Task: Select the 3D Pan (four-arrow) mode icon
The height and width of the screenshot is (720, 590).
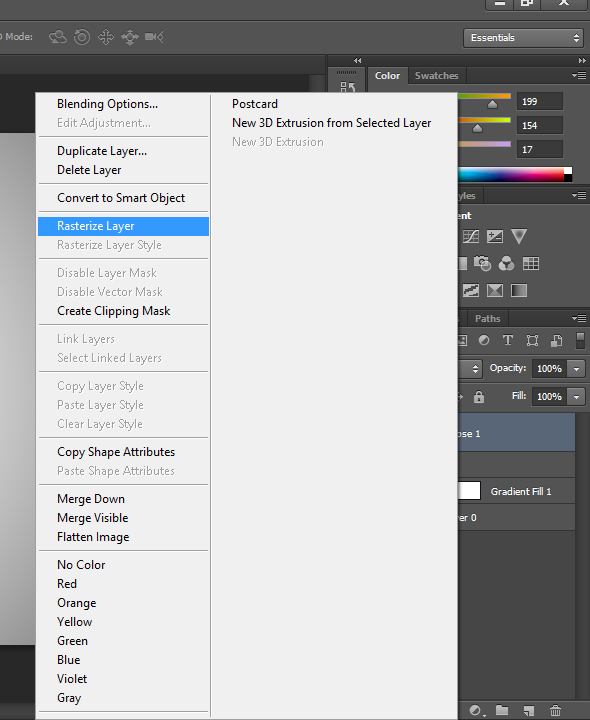Action: coord(106,37)
